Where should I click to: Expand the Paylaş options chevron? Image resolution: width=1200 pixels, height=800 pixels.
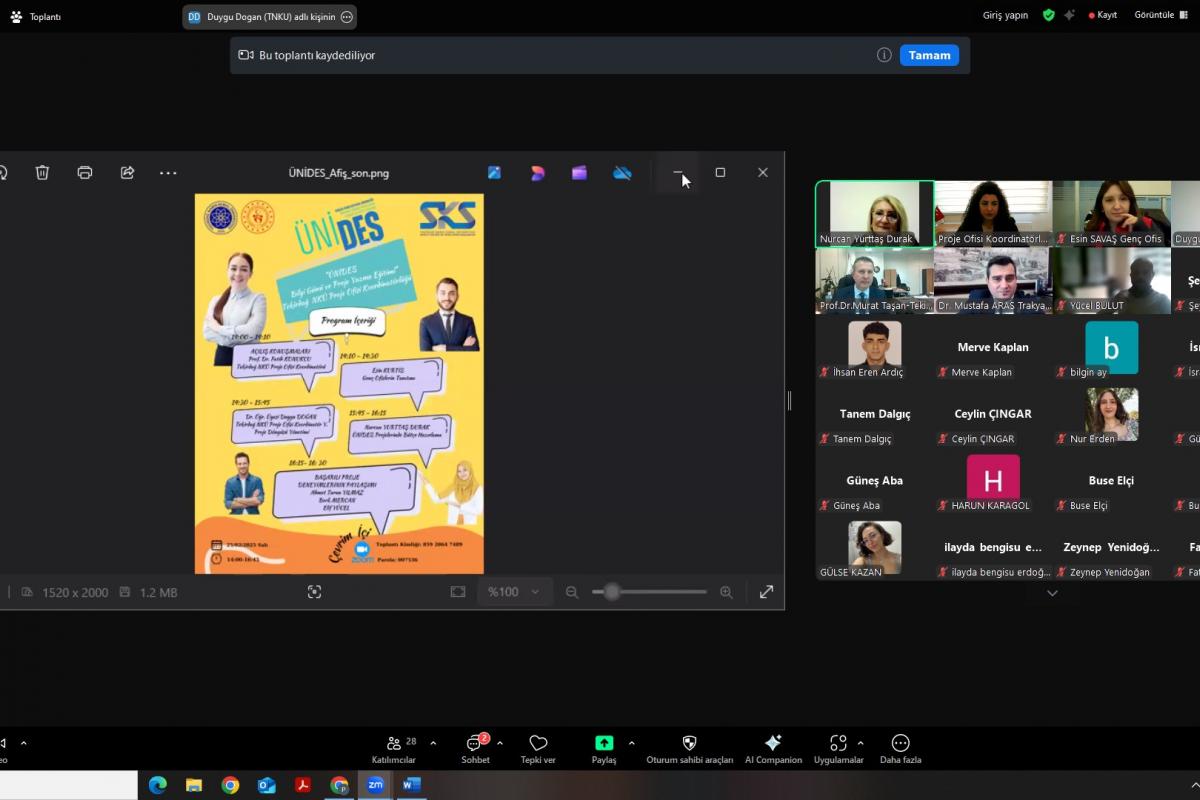click(631, 743)
